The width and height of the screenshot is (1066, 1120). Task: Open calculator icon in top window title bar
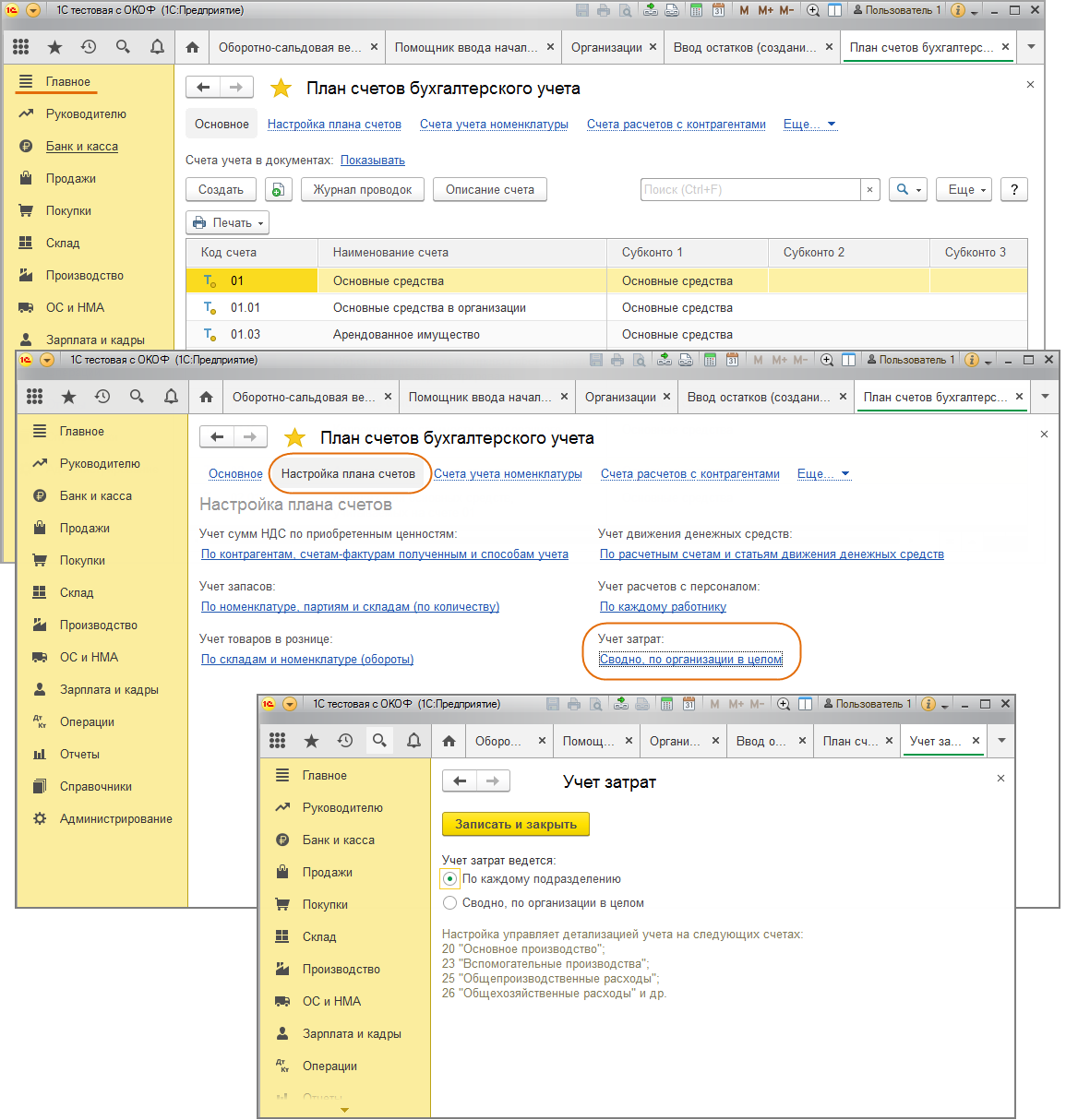pyautogui.click(x=696, y=10)
